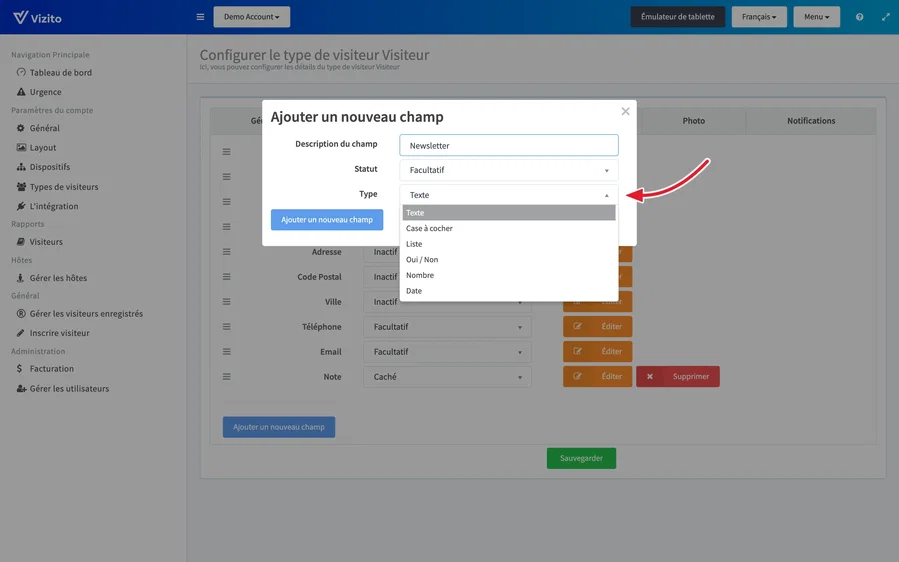Click the Facturation dollar icon
The height and width of the screenshot is (562, 899).
(20, 369)
